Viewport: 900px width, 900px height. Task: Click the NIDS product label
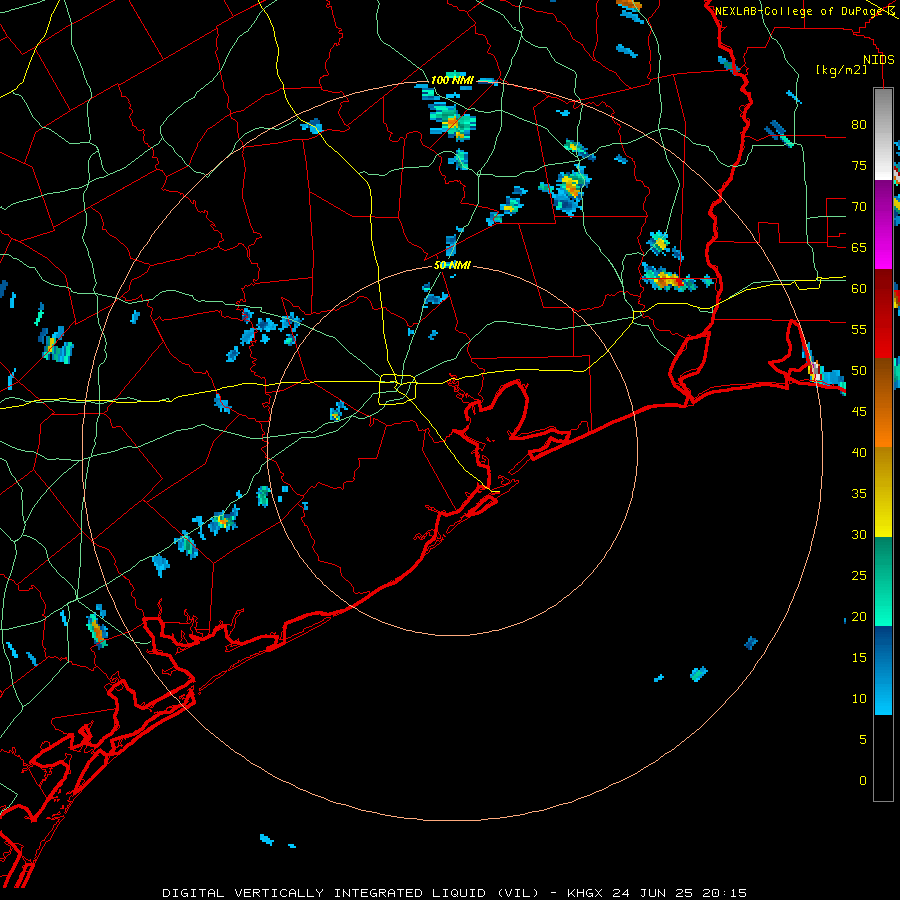pyautogui.click(x=878, y=60)
